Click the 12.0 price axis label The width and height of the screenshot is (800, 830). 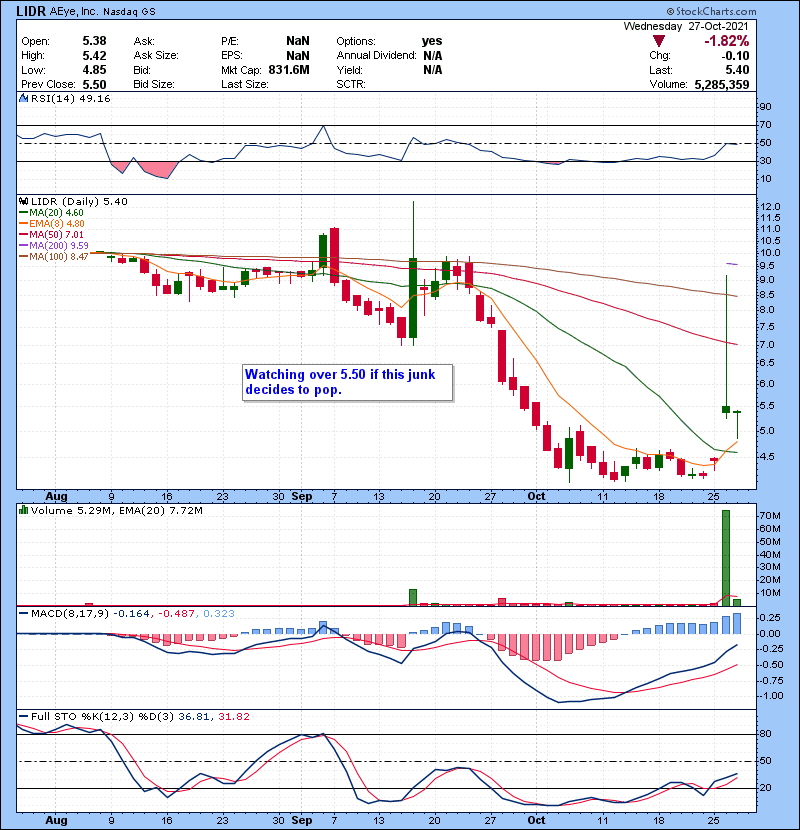tap(769, 206)
